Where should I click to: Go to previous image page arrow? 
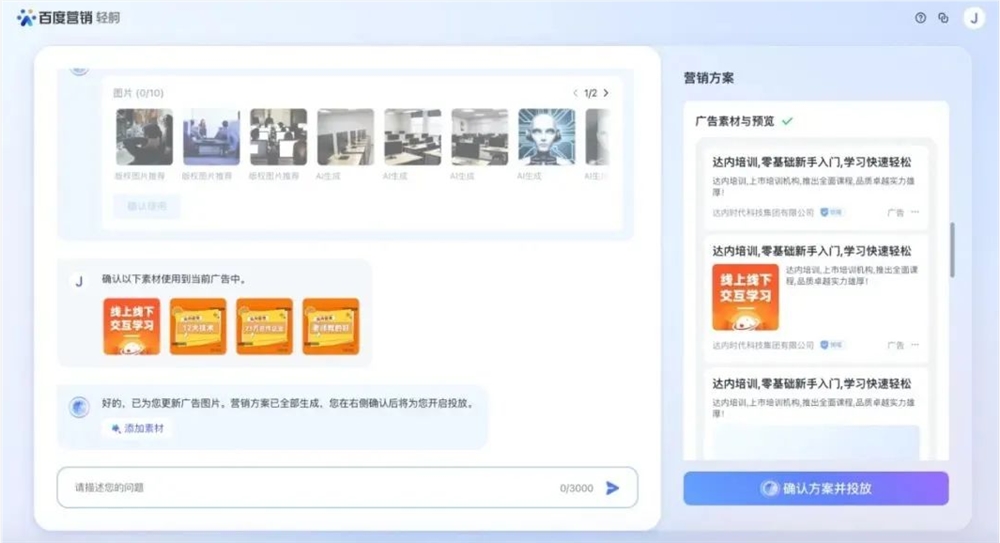575,93
